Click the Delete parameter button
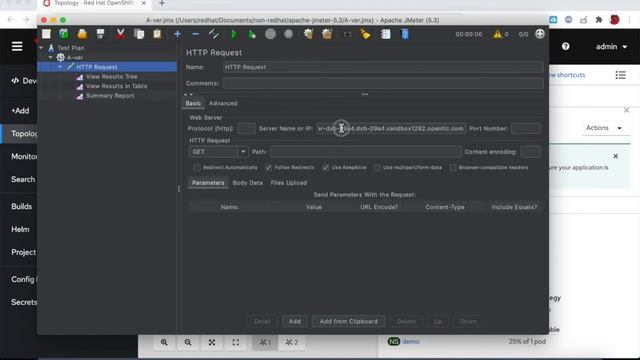 point(406,322)
